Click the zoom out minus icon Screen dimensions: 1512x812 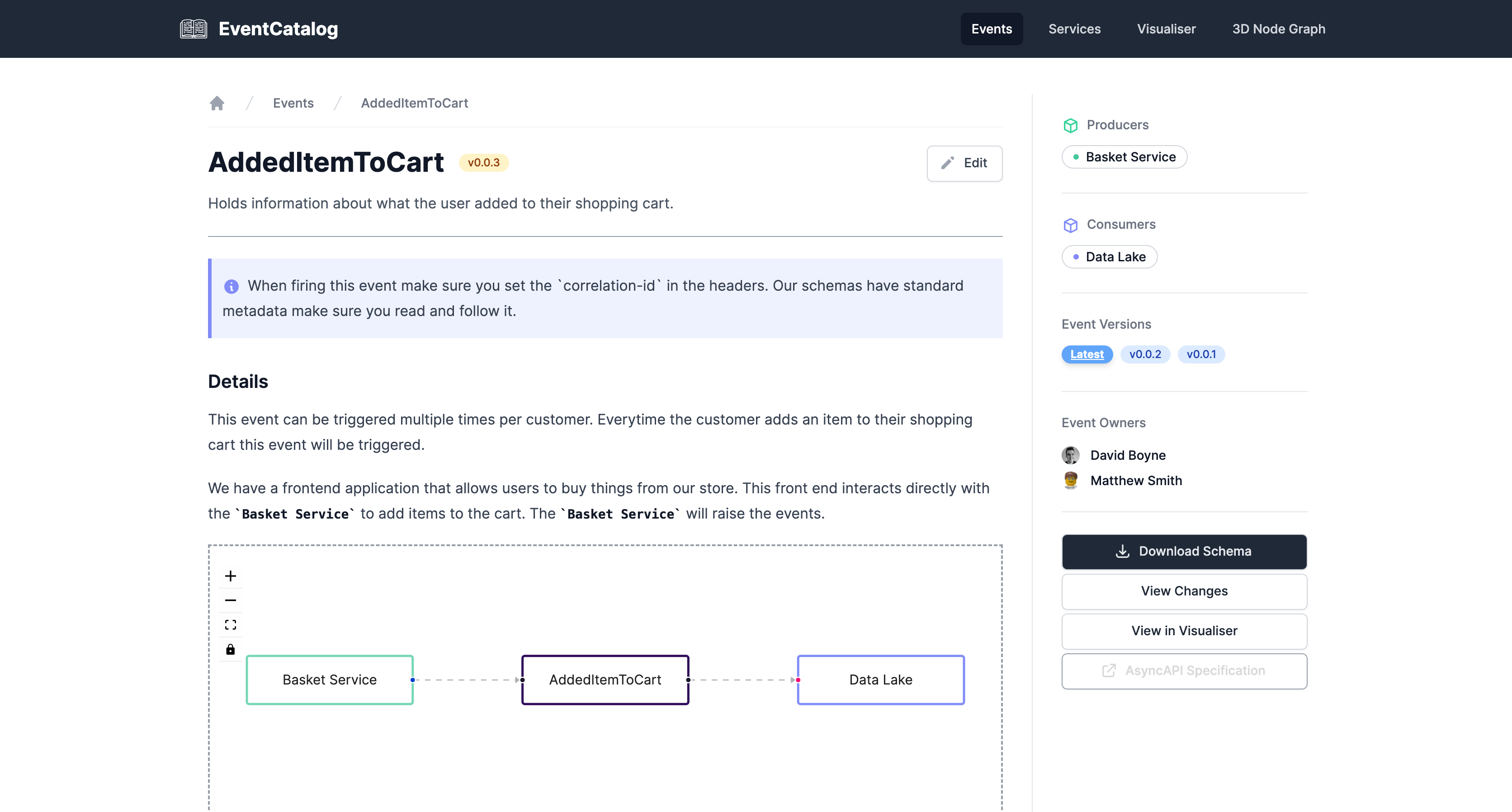pyautogui.click(x=231, y=600)
